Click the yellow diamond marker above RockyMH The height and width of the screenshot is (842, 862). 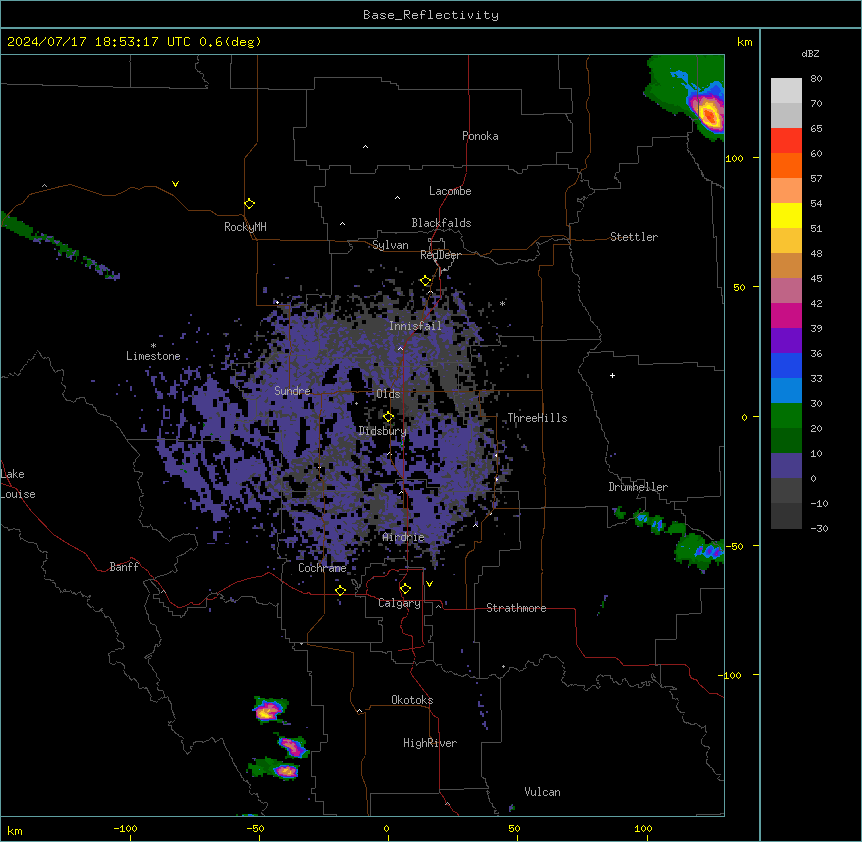click(250, 204)
